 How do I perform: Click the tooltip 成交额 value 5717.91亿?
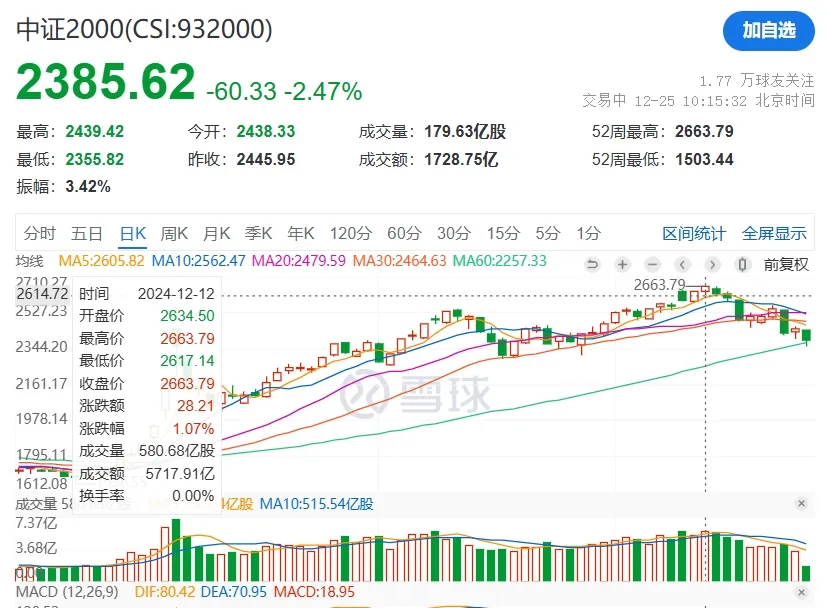[180, 474]
